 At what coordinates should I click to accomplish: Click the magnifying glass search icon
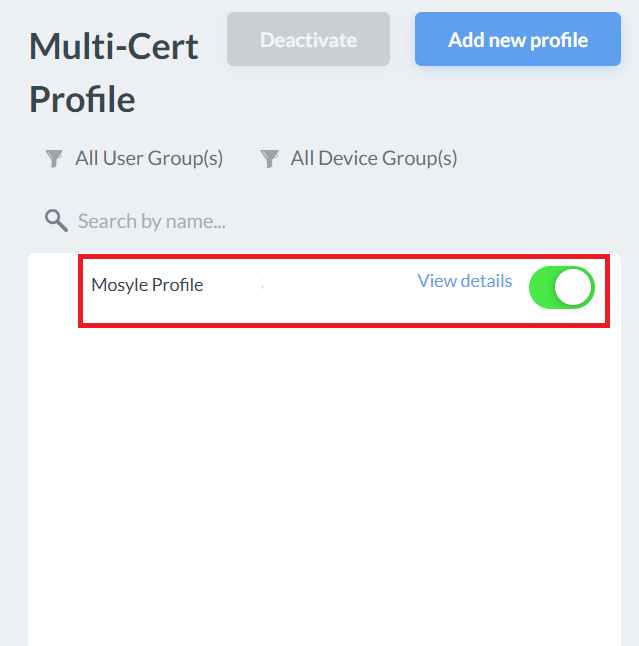[x=56, y=221]
